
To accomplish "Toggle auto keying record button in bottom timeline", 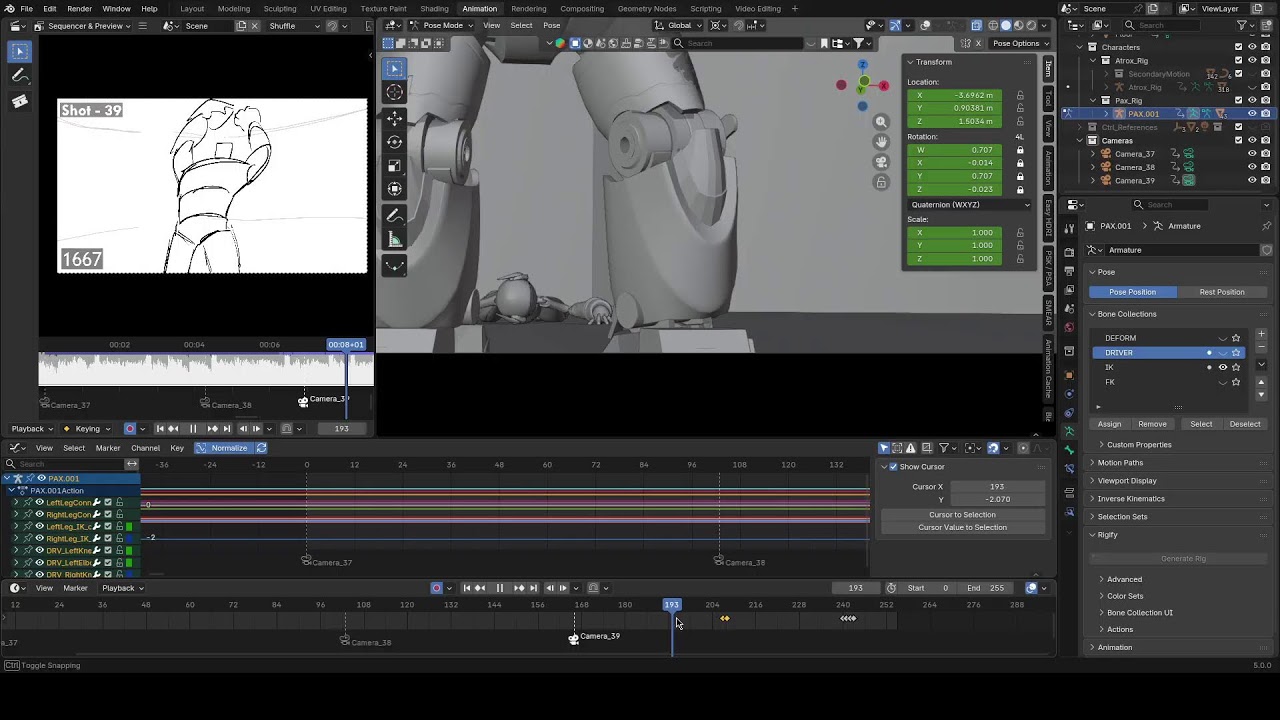I will pyautogui.click(x=436, y=588).
